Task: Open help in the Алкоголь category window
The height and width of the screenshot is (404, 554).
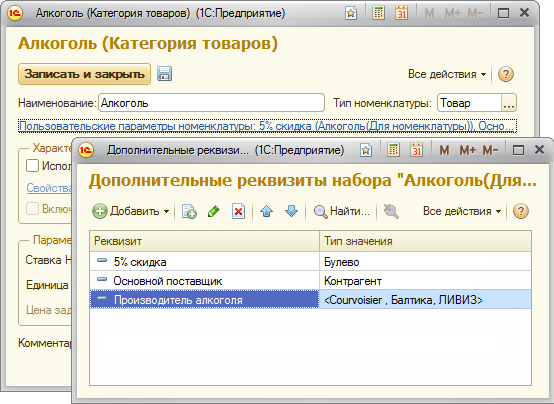Action: pos(506,74)
